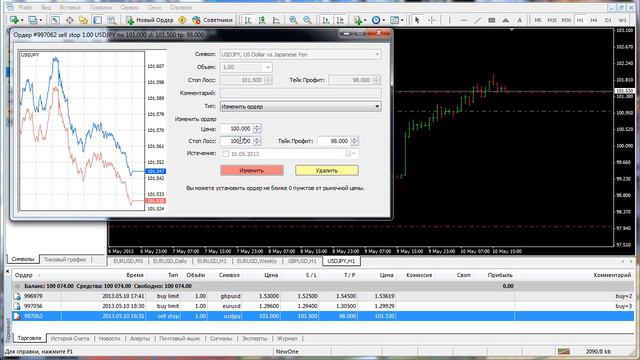The height and width of the screenshot is (360, 640).
Task: Click the Новый Ордер toolbar button
Action: point(150,20)
